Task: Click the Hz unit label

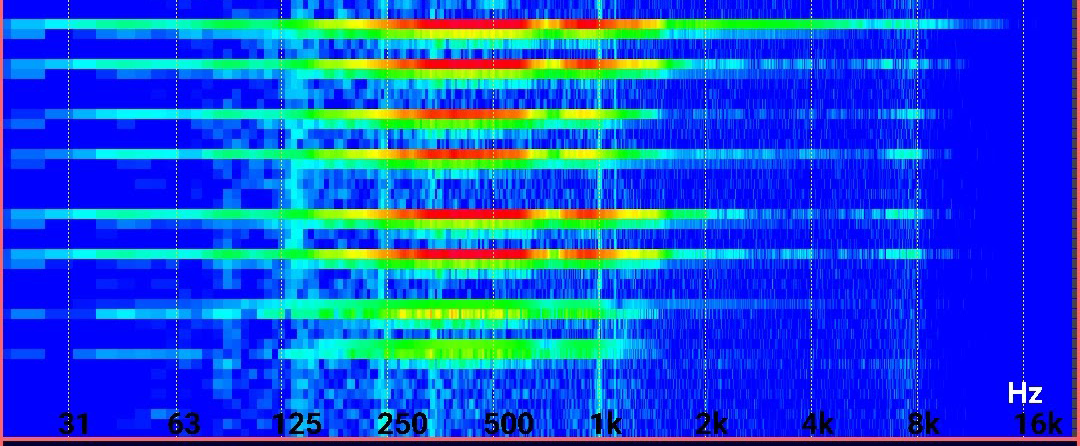Action: click(1025, 394)
